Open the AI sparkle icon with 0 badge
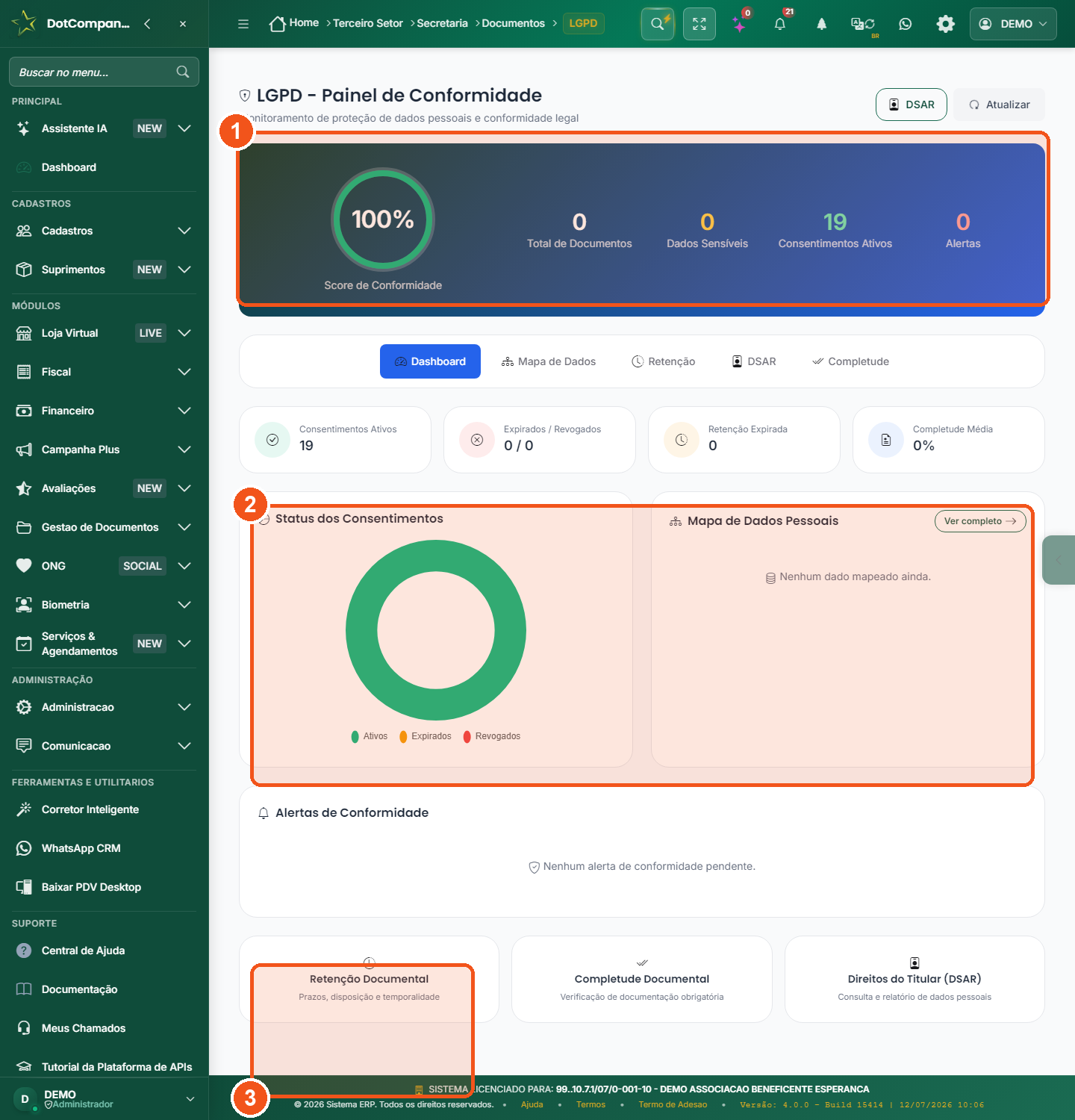 [x=740, y=25]
